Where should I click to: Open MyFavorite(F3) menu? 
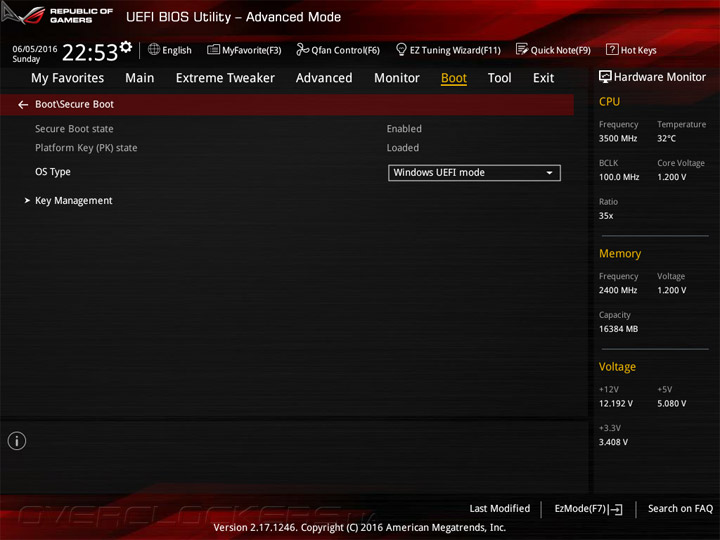pyautogui.click(x=244, y=50)
